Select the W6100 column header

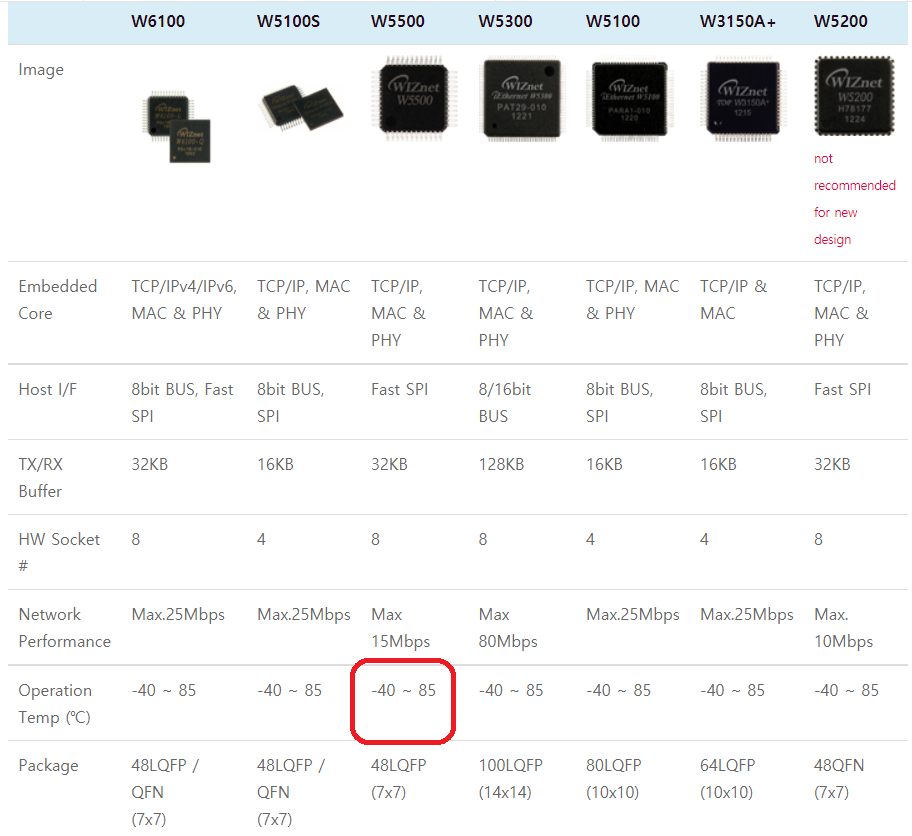(x=158, y=22)
